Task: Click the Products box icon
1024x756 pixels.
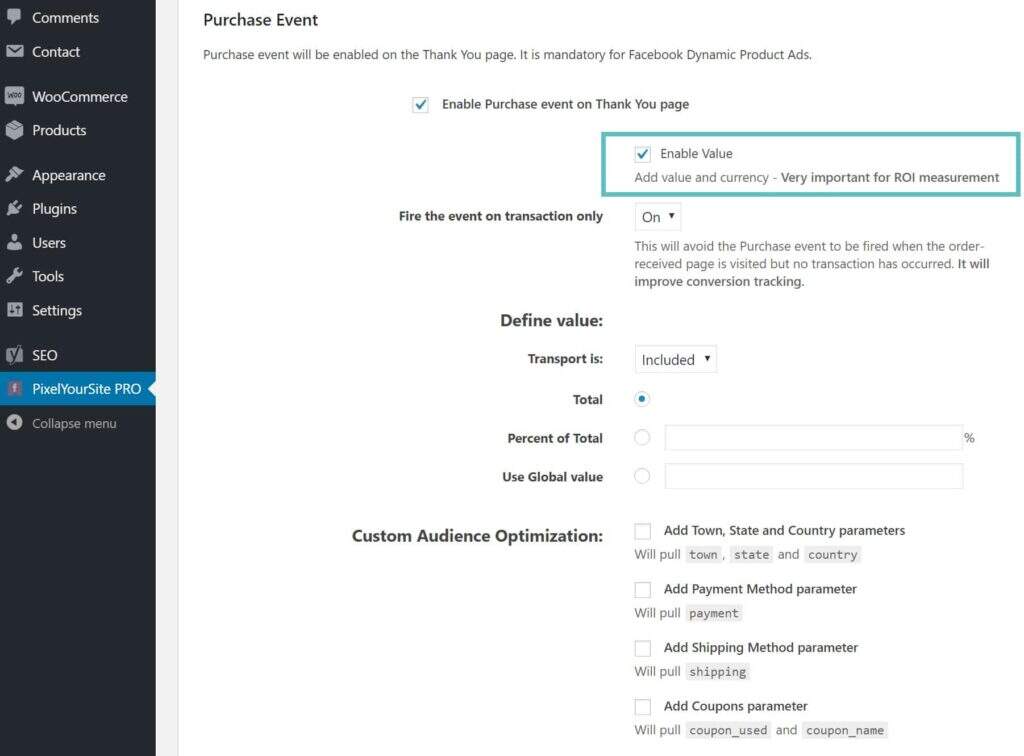Action: [14, 130]
